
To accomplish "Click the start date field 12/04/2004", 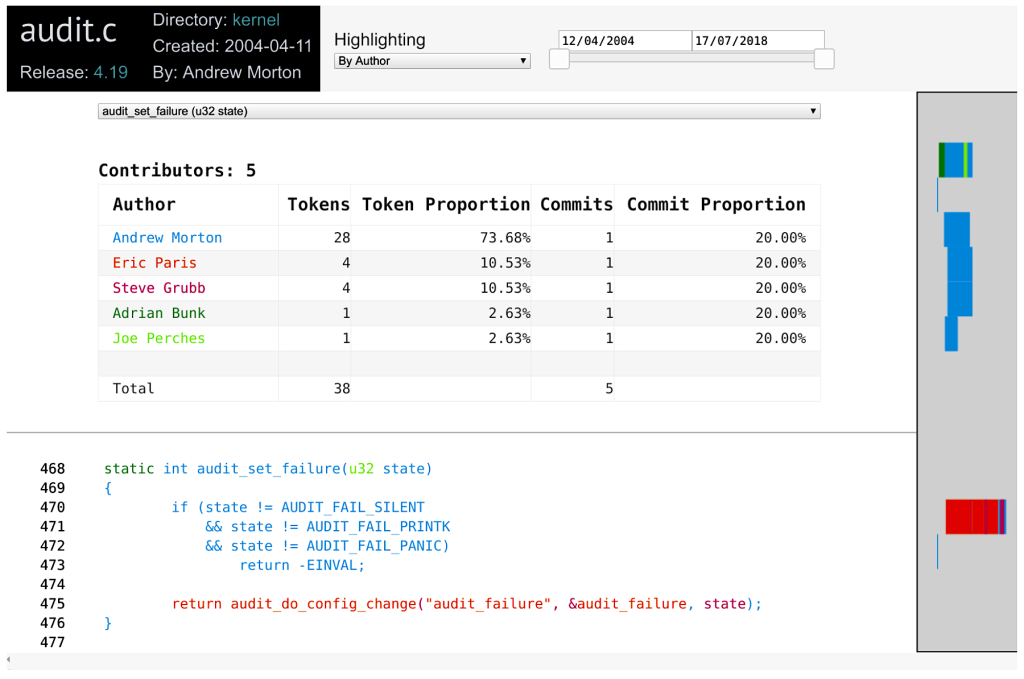I will 624,41.
